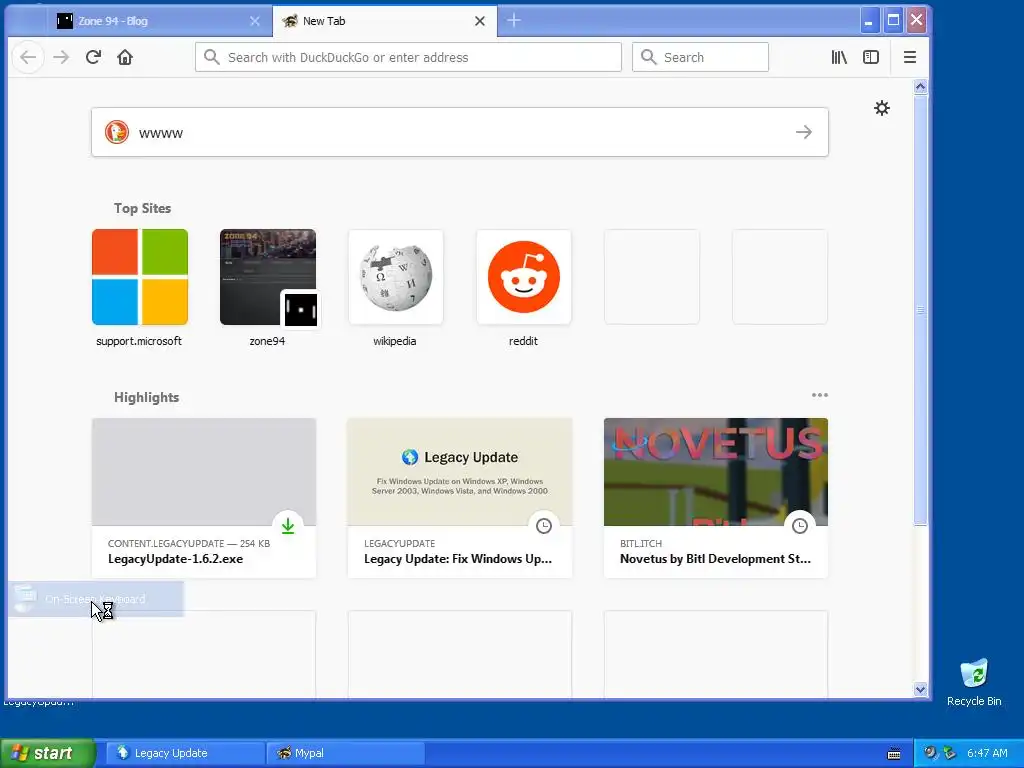
Task: Click the zone94 label text
Action: [x=267, y=341]
